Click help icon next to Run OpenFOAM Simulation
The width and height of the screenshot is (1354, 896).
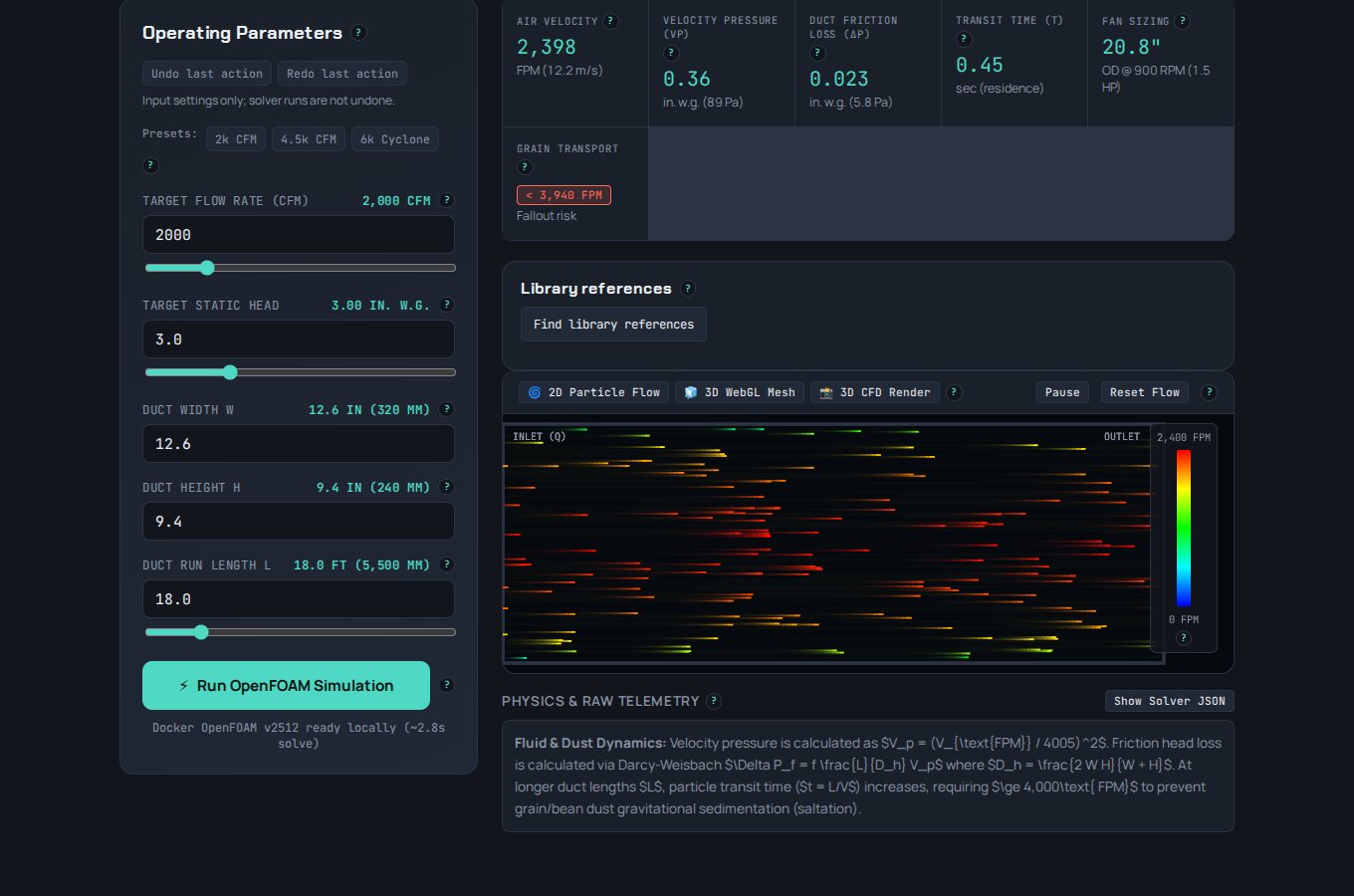446,685
